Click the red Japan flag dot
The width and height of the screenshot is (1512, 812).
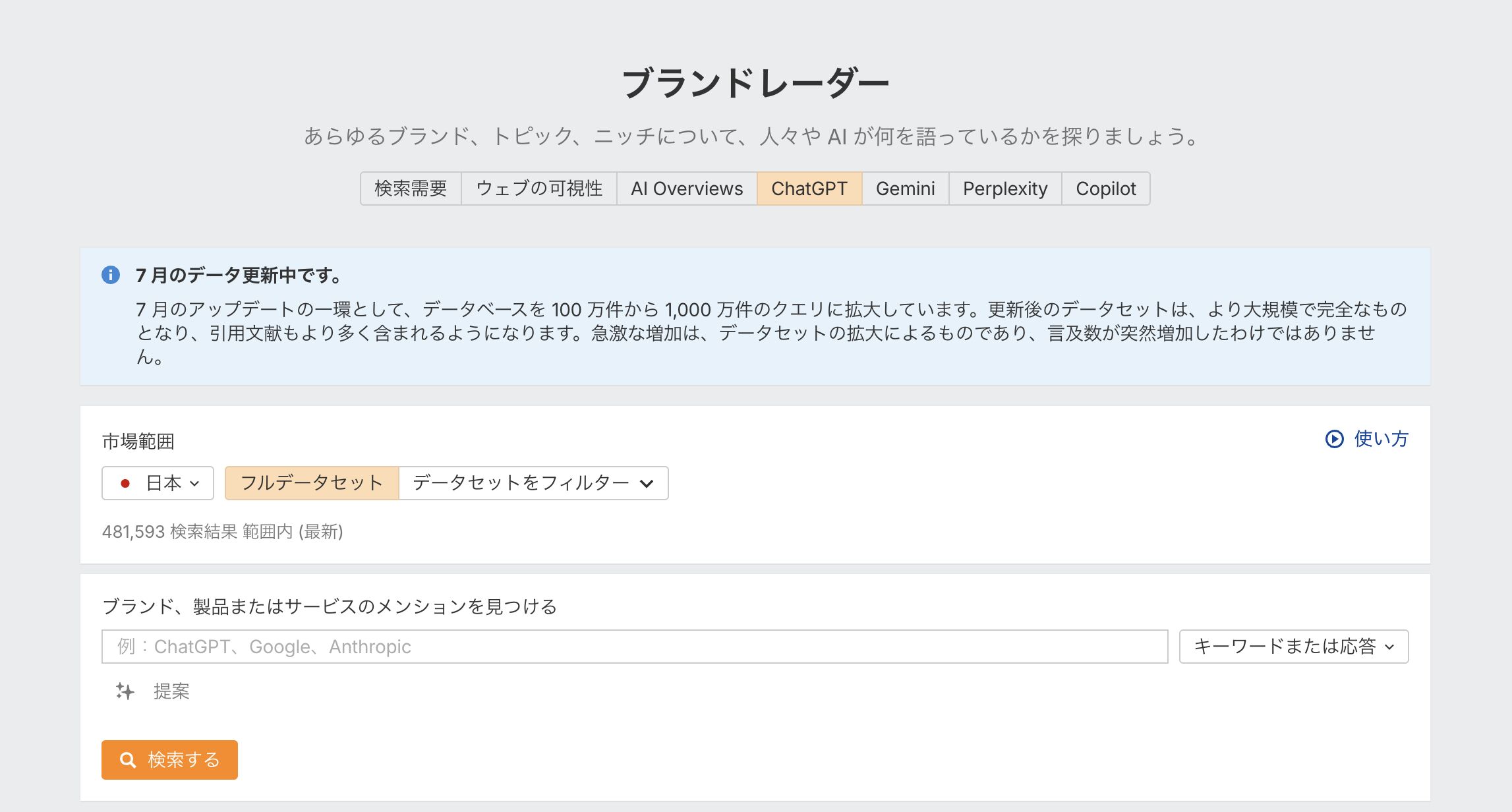click(125, 484)
